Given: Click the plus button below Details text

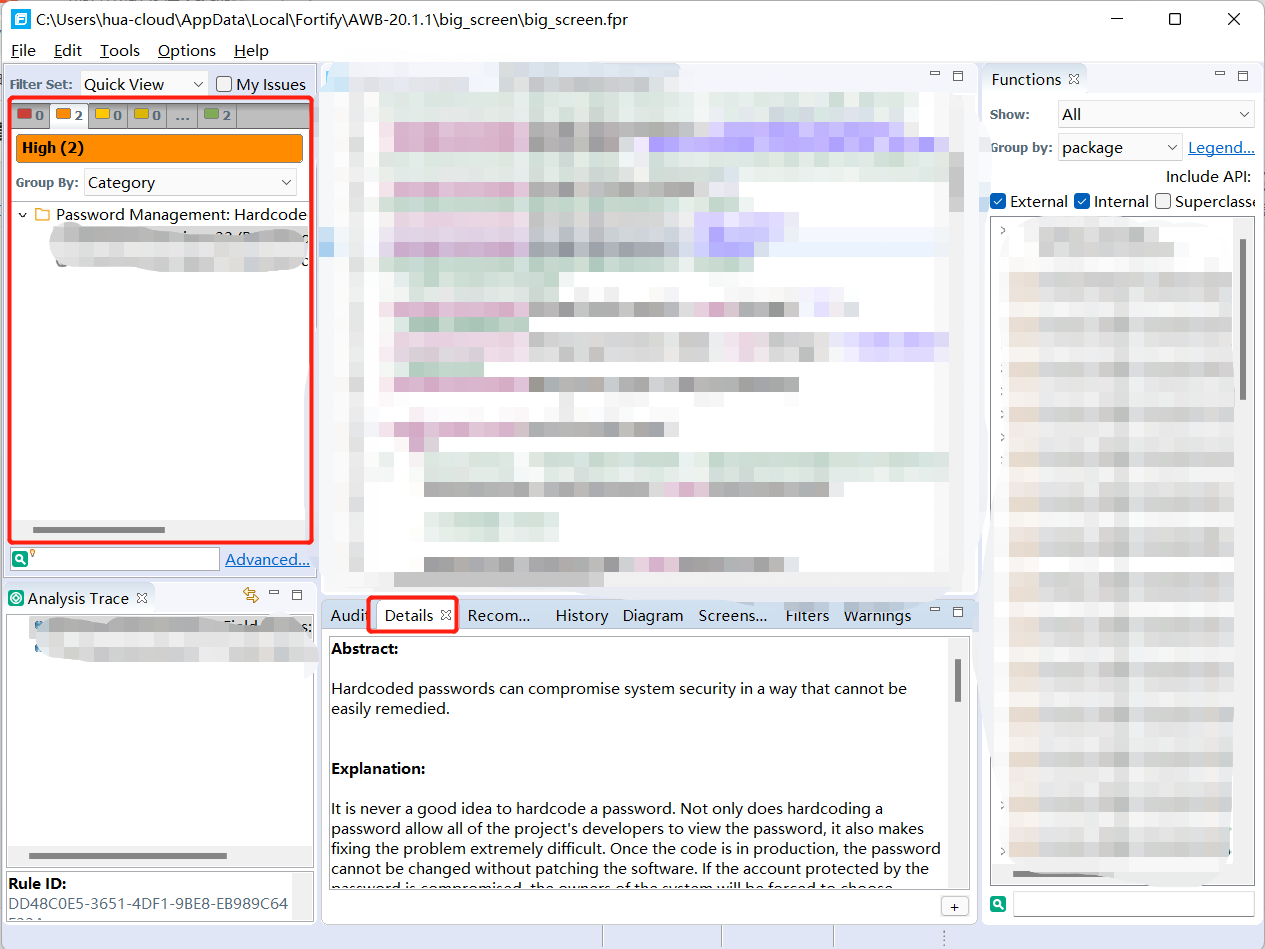Looking at the screenshot, I should pos(953,905).
